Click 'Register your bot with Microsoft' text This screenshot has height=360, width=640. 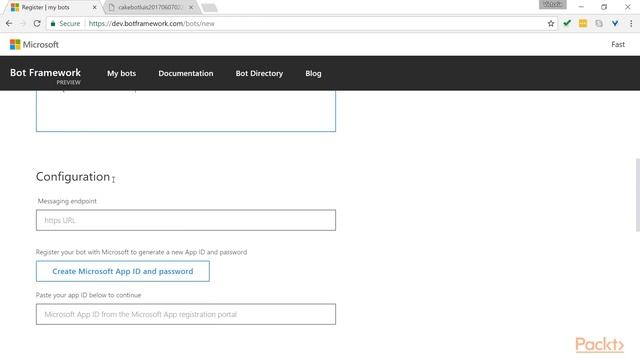click(141, 252)
